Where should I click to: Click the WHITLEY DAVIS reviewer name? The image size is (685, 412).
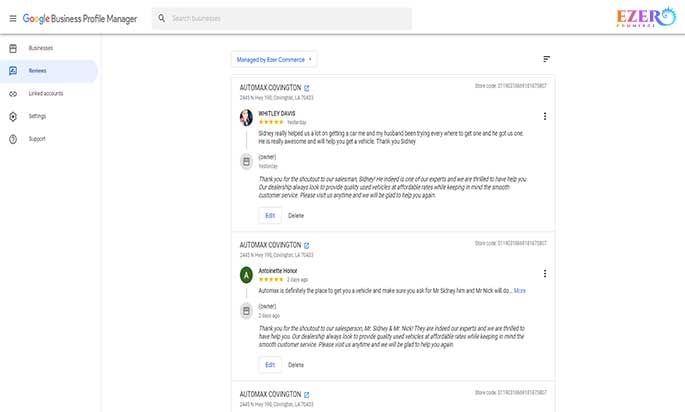pyautogui.click(x=277, y=113)
